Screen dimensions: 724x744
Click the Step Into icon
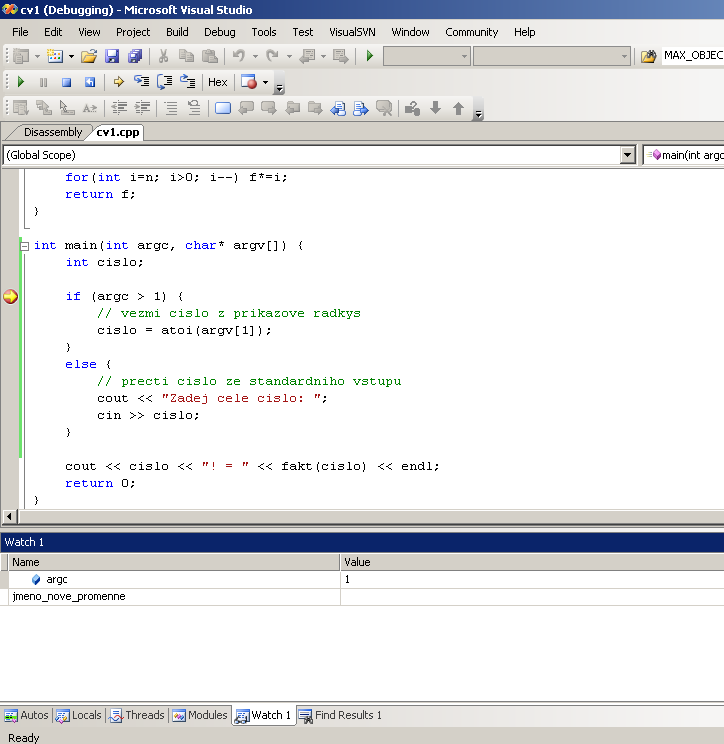click(x=141, y=82)
